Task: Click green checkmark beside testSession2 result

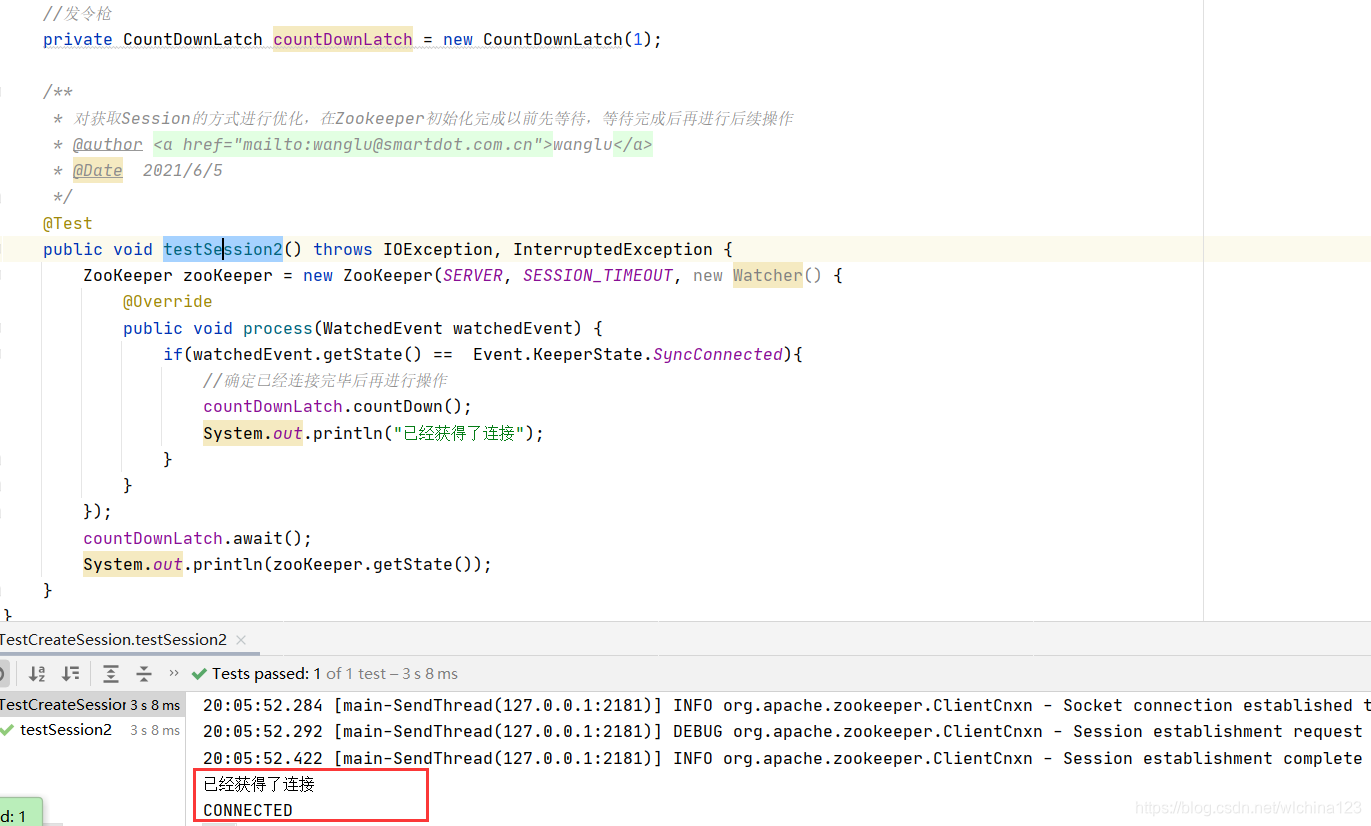Action: [8, 730]
